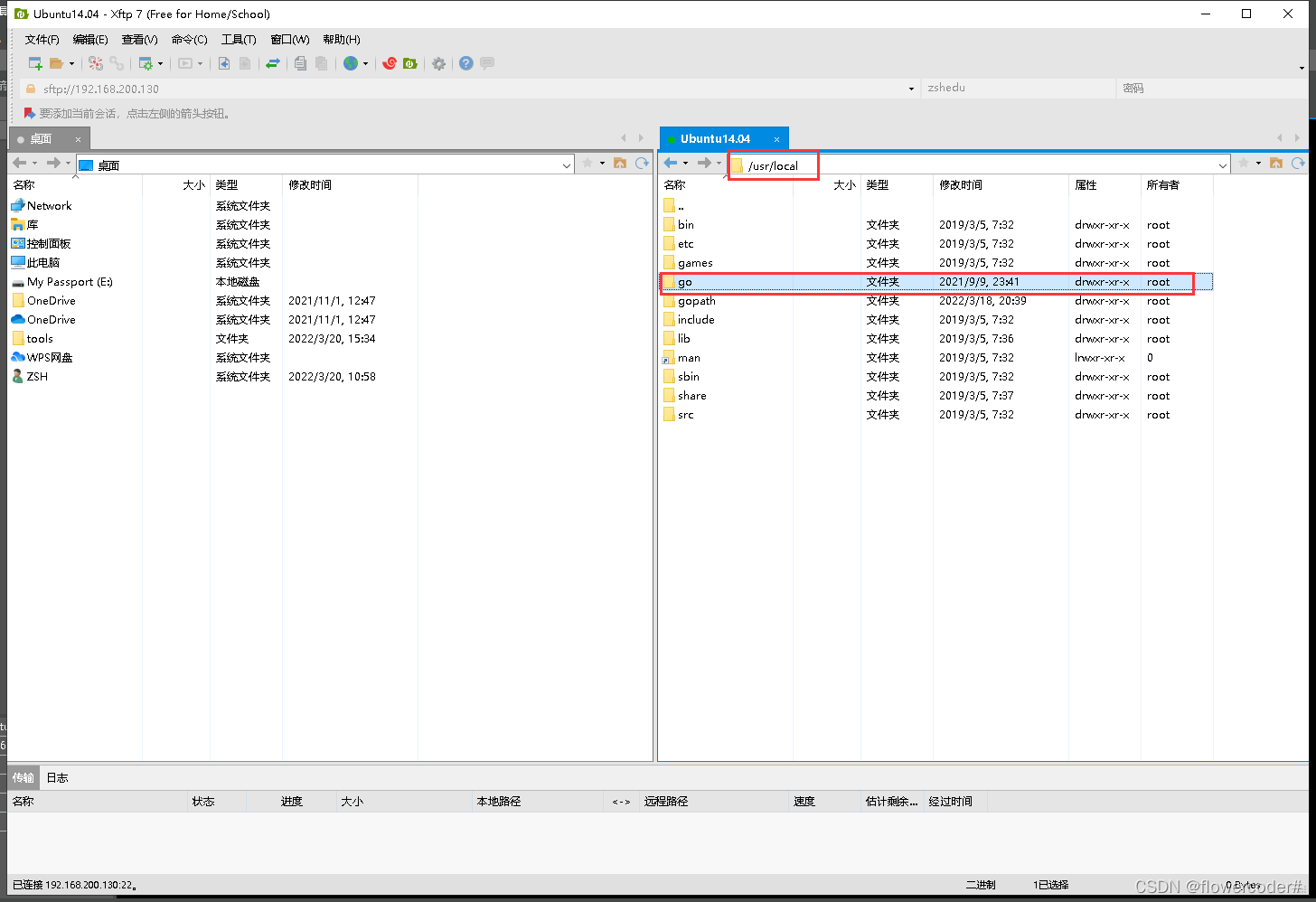Click the blue Help question mark icon
Image resolution: width=1316 pixels, height=902 pixels.
tap(465, 63)
